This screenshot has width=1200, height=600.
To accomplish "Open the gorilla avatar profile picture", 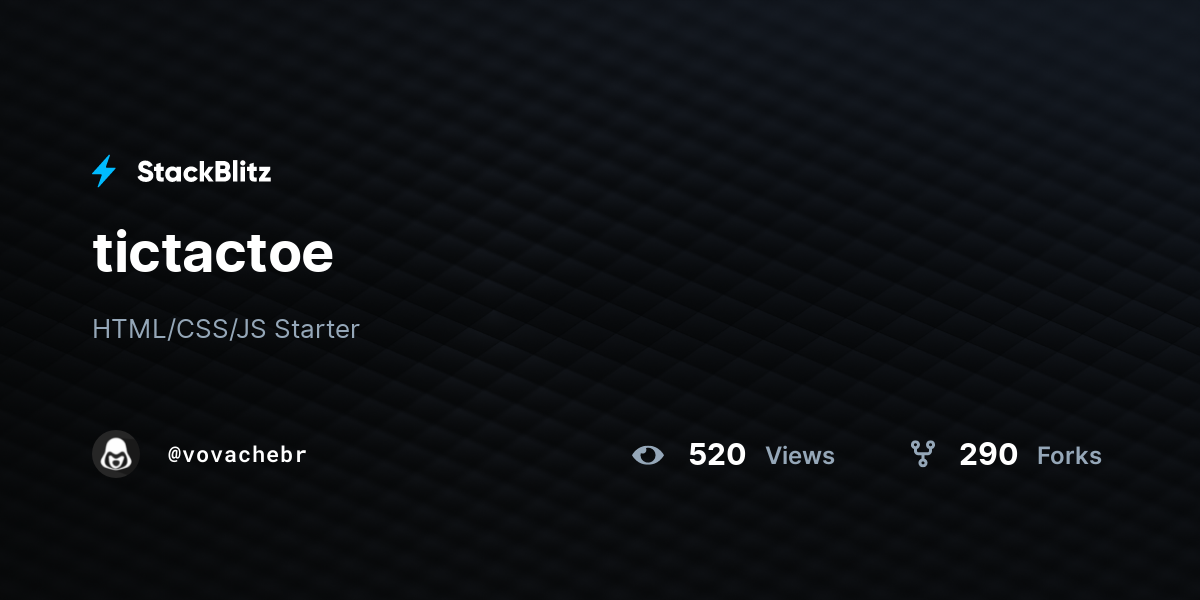I will [x=116, y=454].
